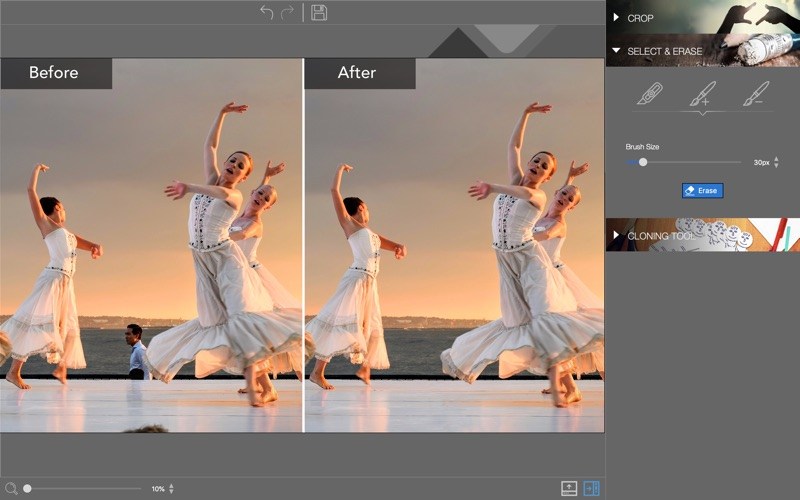
Task: Switch to single image view mode
Action: click(x=569, y=488)
